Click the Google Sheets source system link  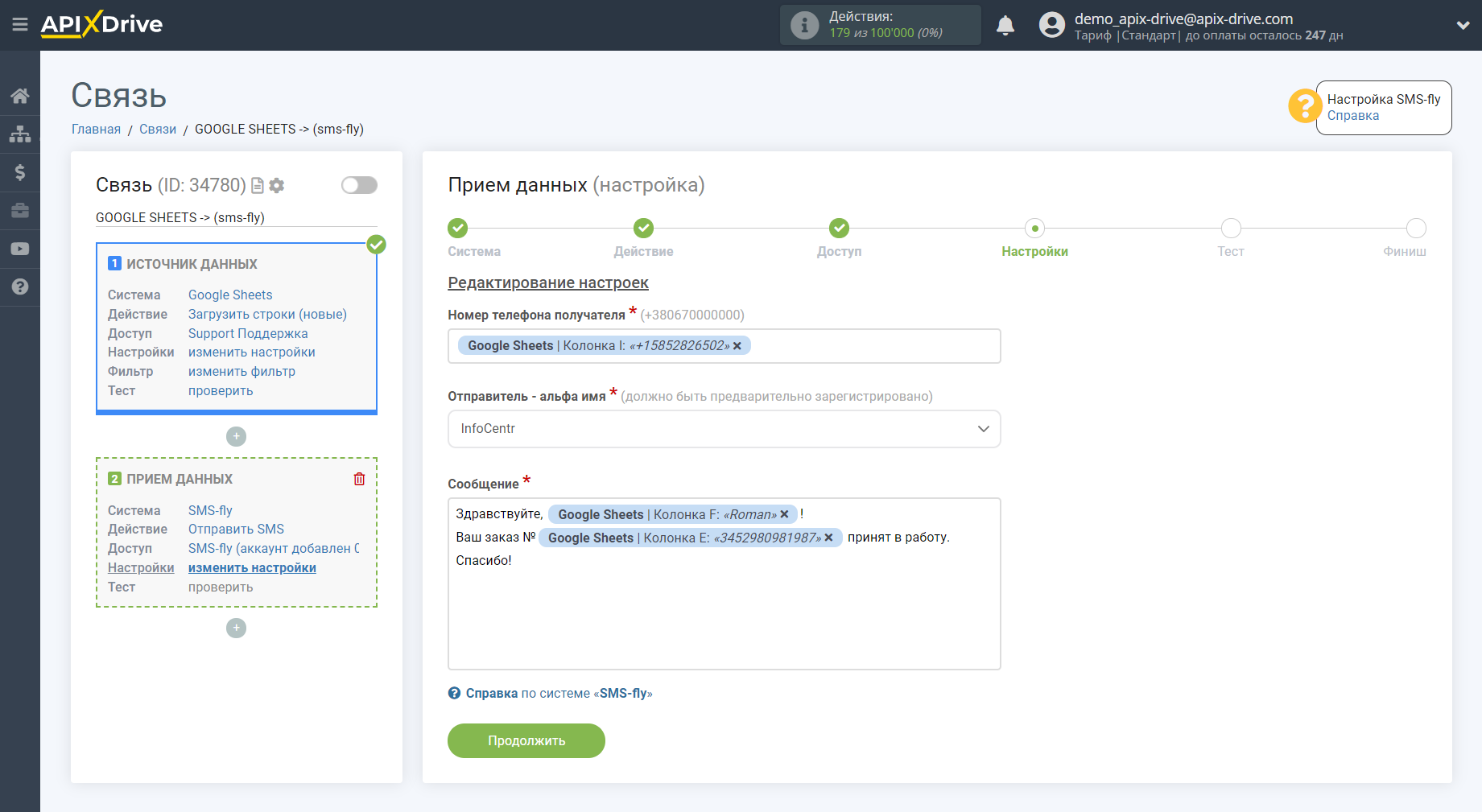[230, 295]
